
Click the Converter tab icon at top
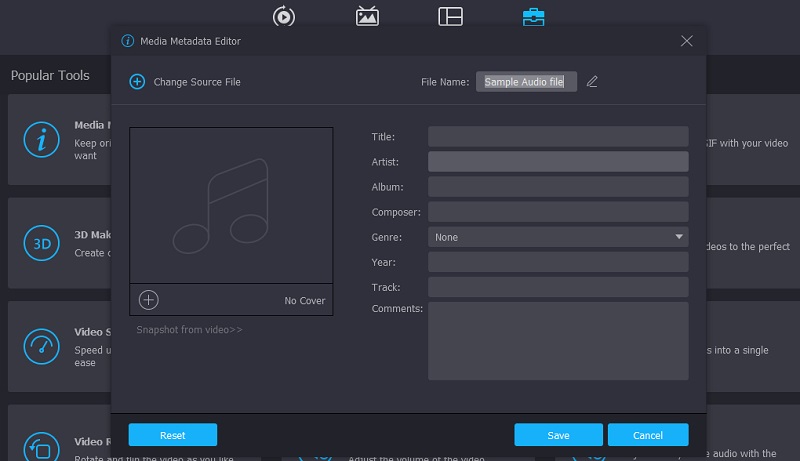285,16
